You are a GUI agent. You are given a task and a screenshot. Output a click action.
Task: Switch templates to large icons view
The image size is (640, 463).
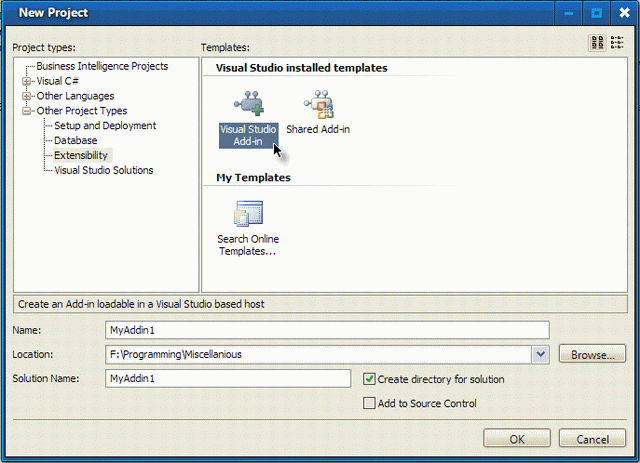pos(597,42)
